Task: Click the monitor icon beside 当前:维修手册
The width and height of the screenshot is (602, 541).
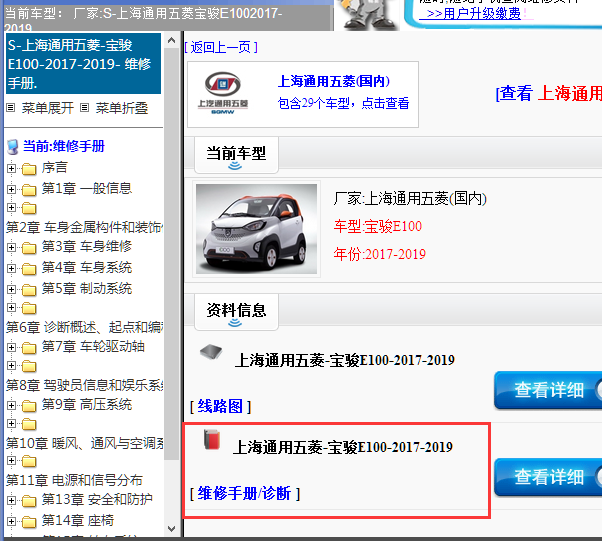Action: [13, 147]
